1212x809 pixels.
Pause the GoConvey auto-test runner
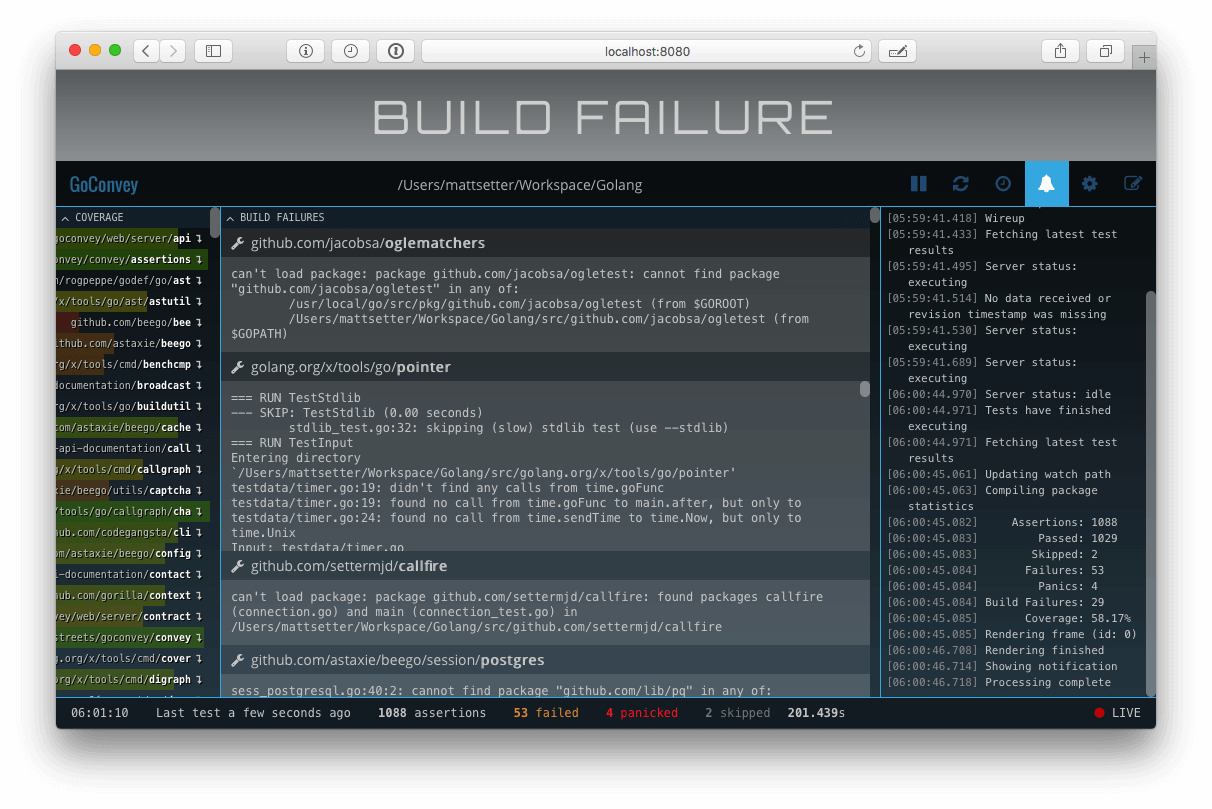pyautogui.click(x=918, y=184)
